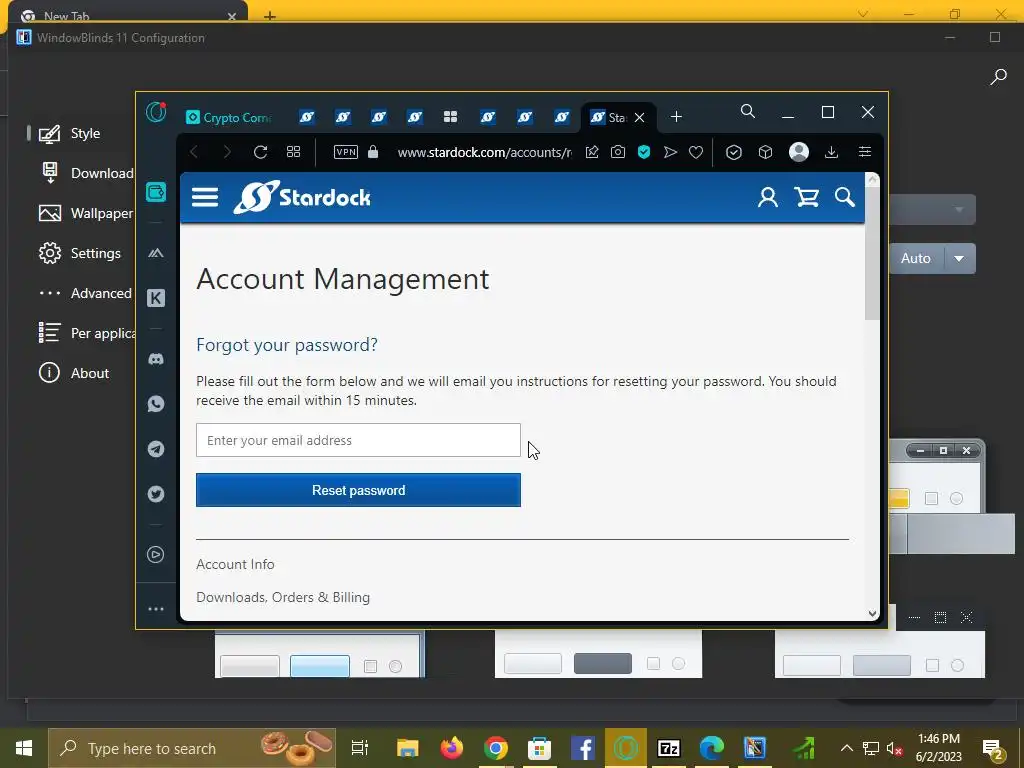Open Account Info link
1024x768 pixels.
(235, 564)
